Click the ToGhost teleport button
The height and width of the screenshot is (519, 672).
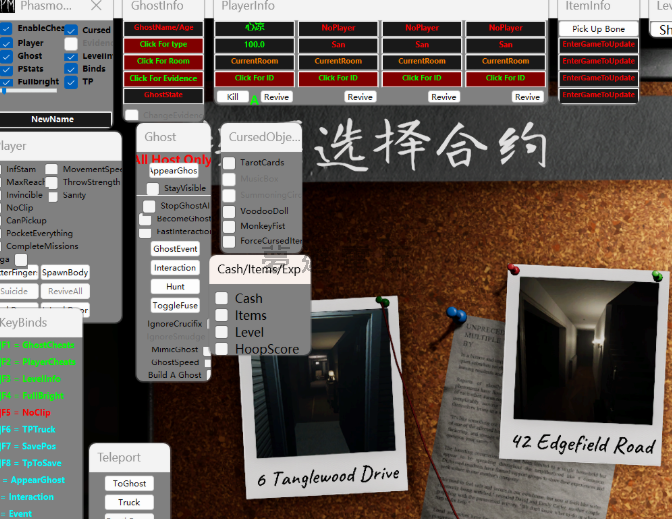point(129,483)
